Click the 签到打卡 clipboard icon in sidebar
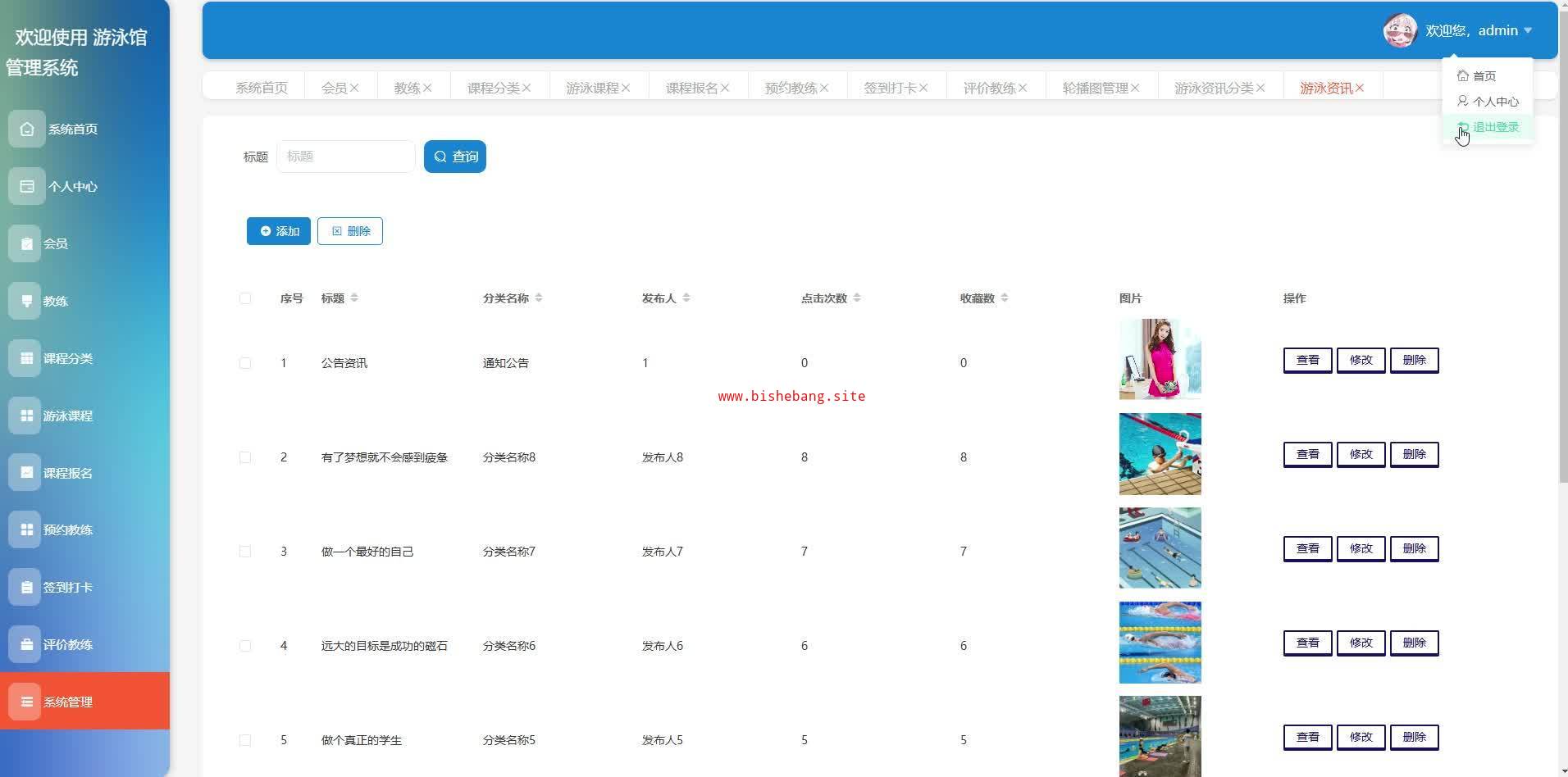This screenshot has width=1568, height=777. point(26,587)
